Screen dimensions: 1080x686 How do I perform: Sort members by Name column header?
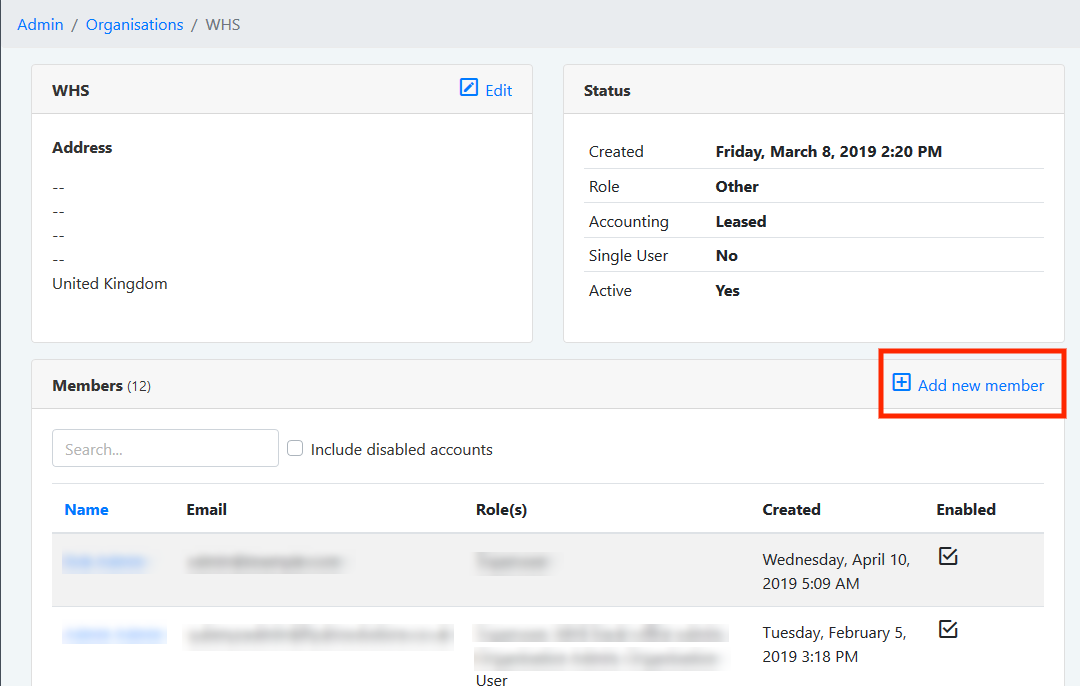tap(86, 509)
